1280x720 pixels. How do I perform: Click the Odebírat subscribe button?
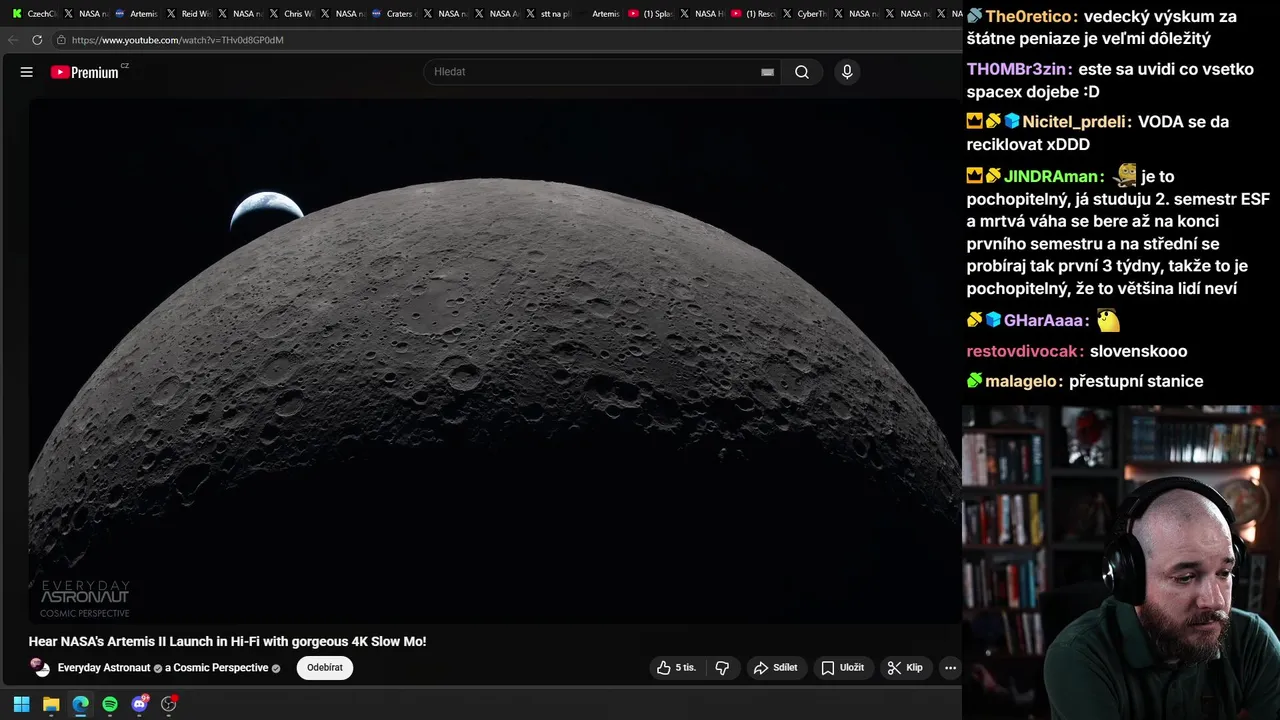click(x=325, y=668)
